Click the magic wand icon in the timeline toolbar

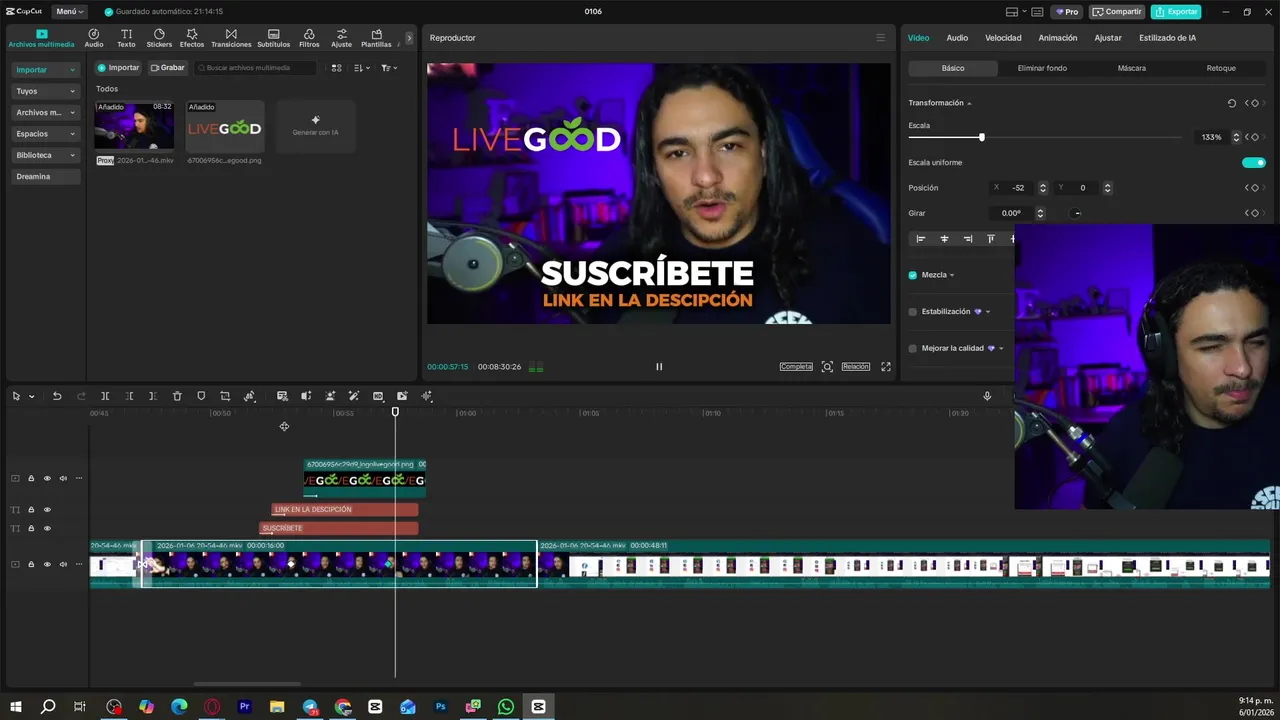354,396
